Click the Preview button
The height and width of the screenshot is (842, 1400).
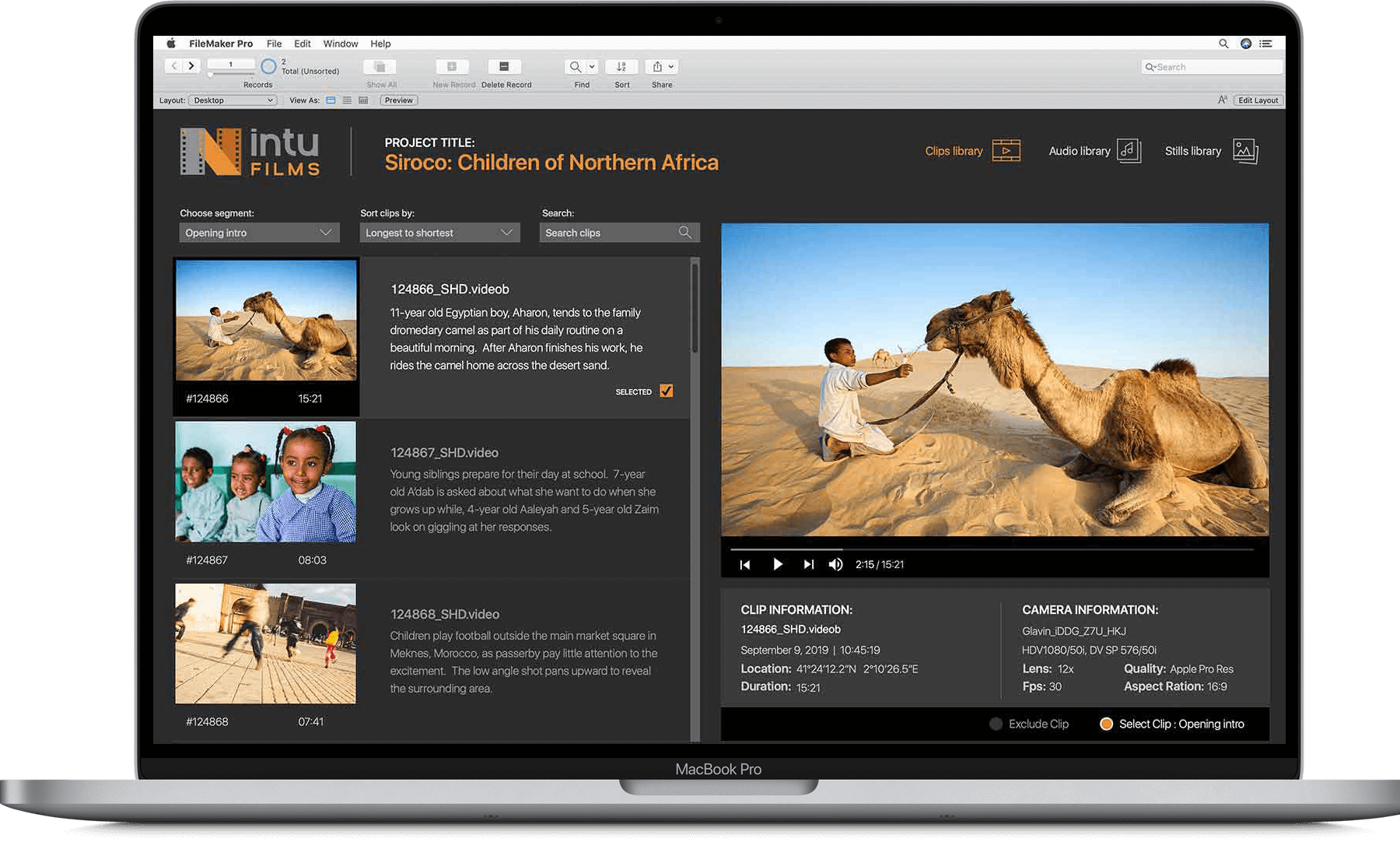(399, 100)
